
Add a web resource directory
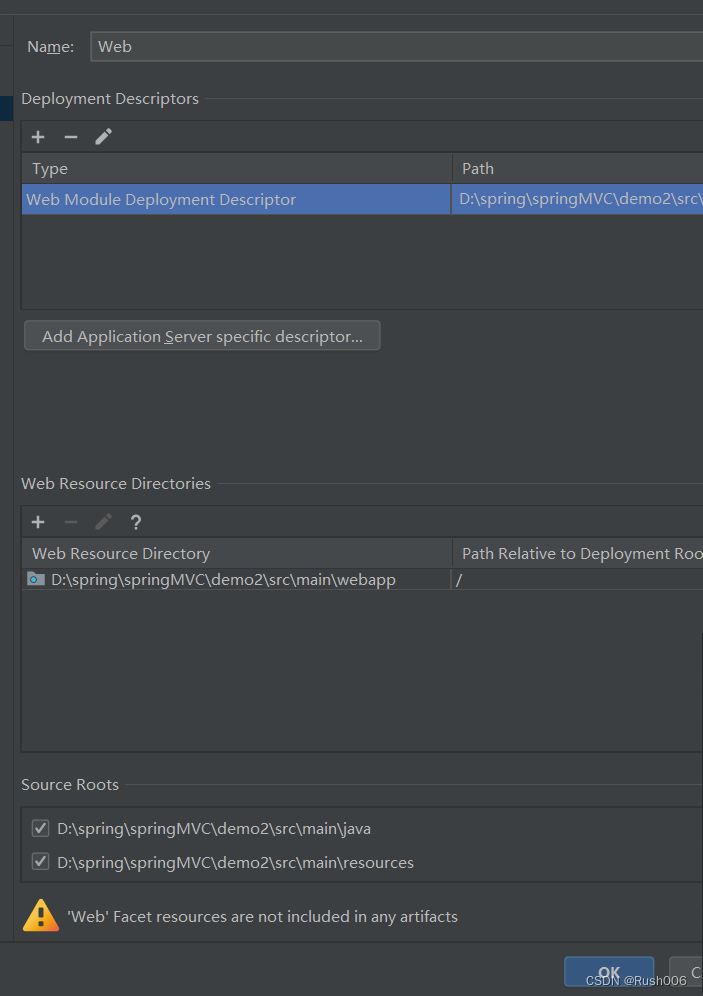[38, 522]
